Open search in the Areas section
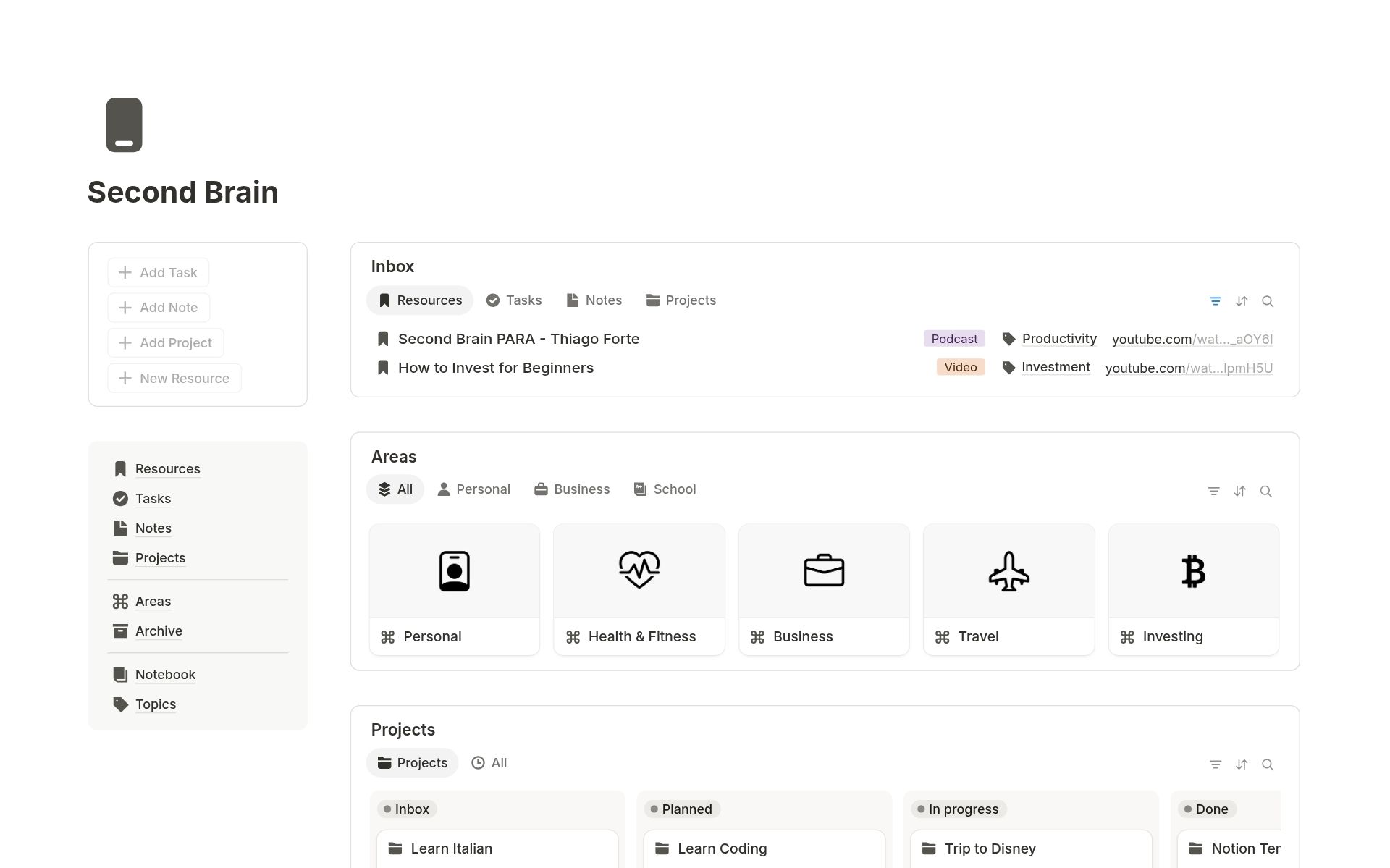This screenshot has width=1390, height=868. click(x=1265, y=492)
